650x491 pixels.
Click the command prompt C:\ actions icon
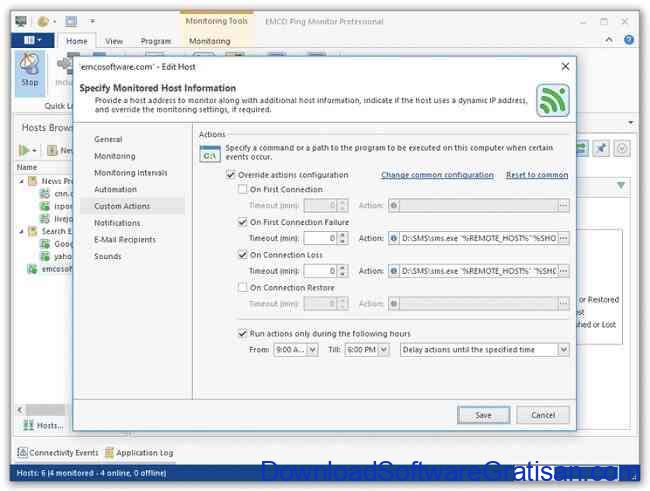210,153
